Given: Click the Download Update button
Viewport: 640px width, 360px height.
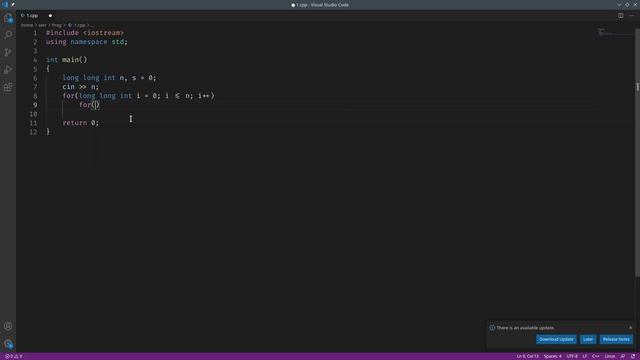Looking at the screenshot, I should point(556,339).
